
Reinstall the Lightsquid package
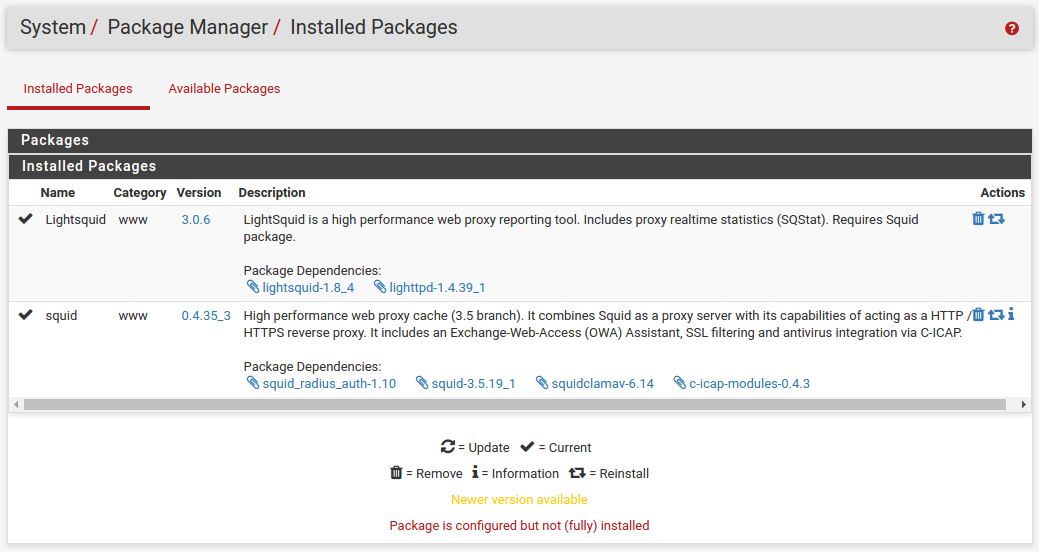click(996, 218)
